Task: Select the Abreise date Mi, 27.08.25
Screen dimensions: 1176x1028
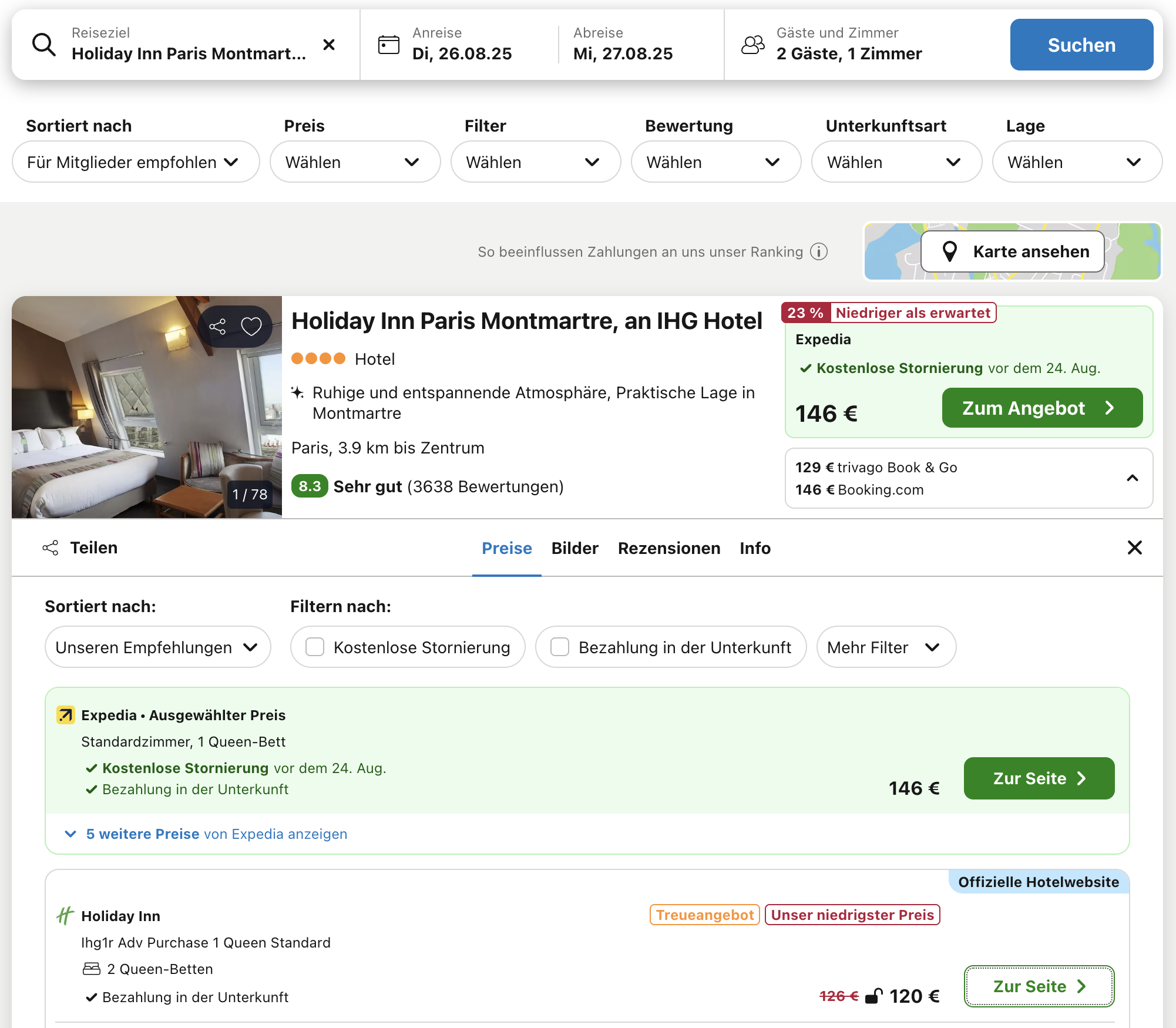Action: coord(623,53)
